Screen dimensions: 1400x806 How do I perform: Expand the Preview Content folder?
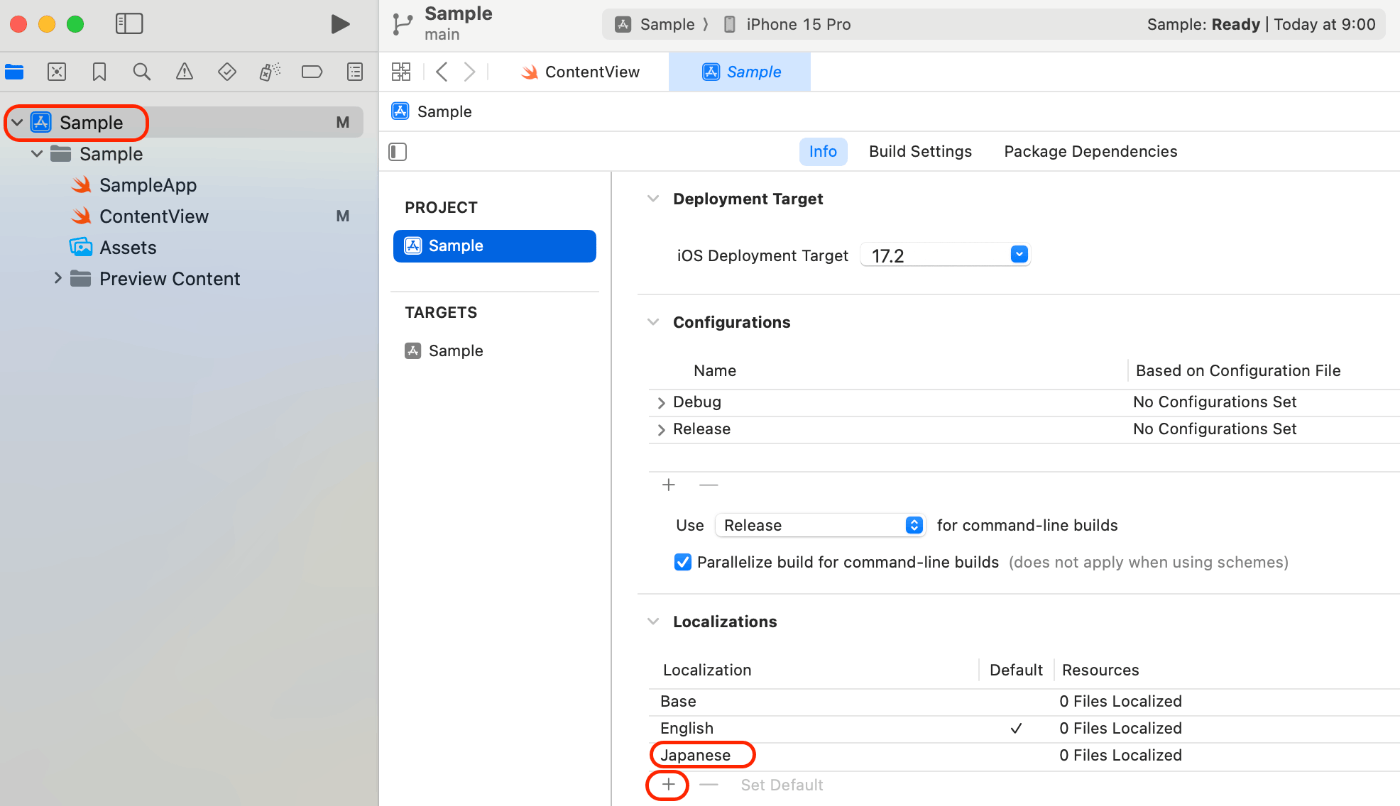tap(58, 278)
